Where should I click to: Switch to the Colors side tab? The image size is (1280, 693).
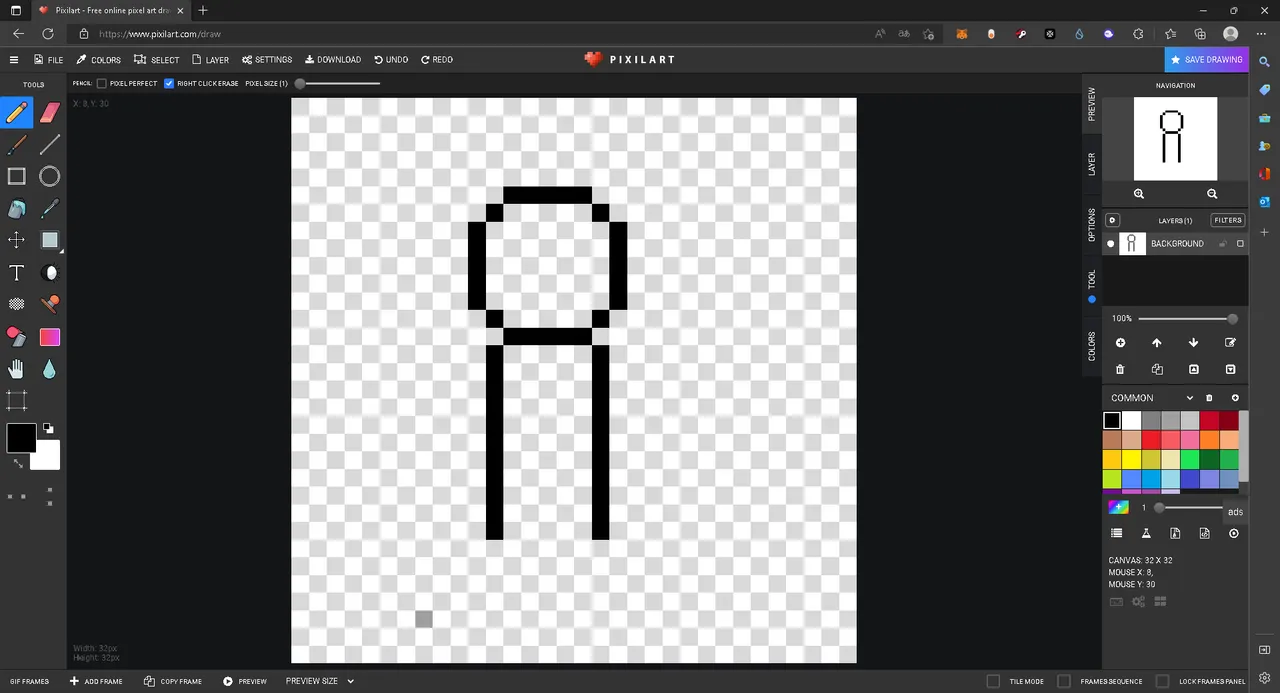click(x=1092, y=347)
